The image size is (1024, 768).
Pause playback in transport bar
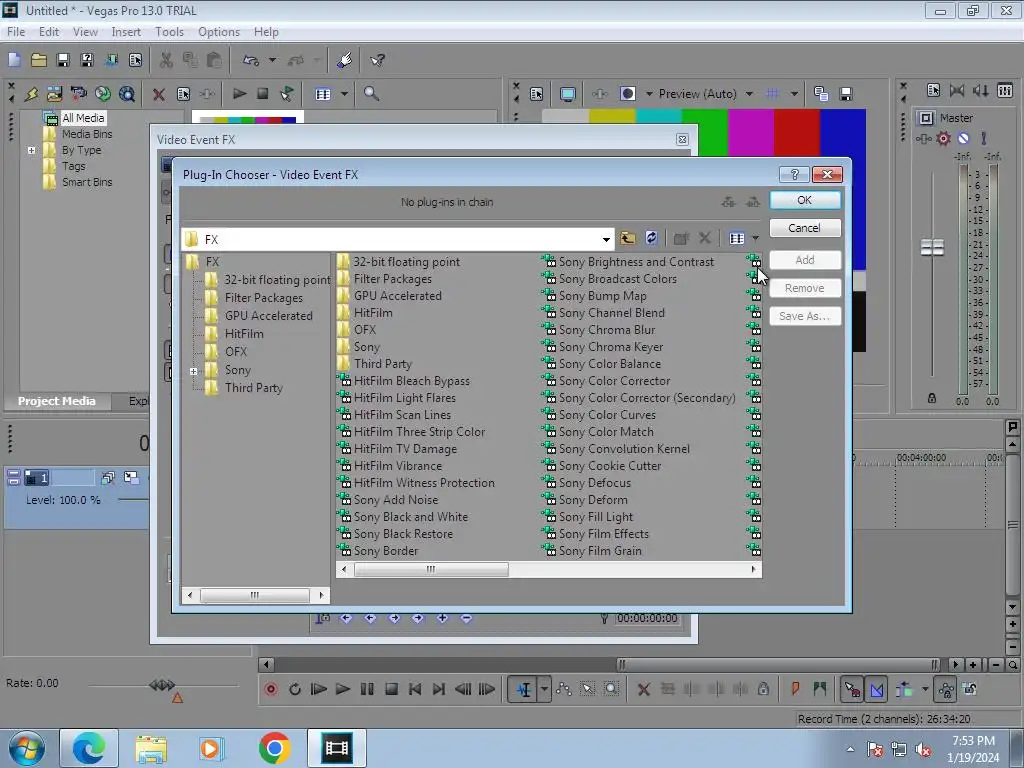coord(367,689)
